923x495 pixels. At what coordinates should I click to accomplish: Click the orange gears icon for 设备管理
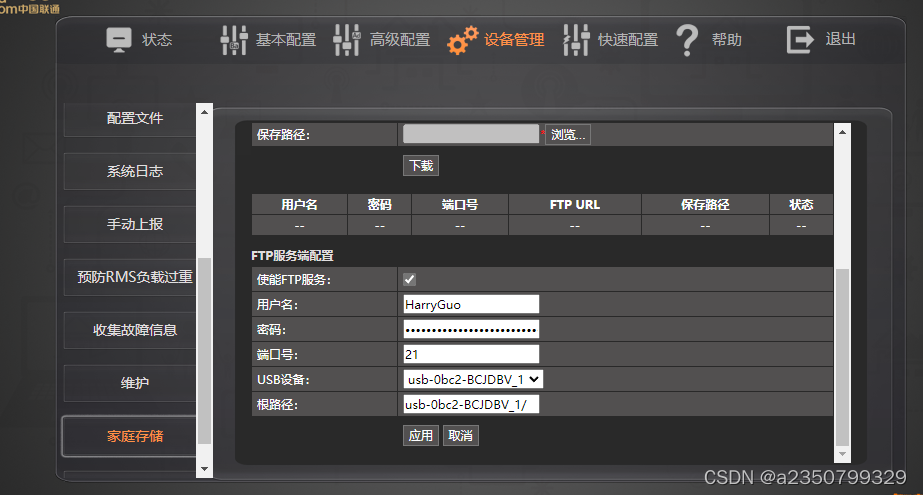[462, 40]
